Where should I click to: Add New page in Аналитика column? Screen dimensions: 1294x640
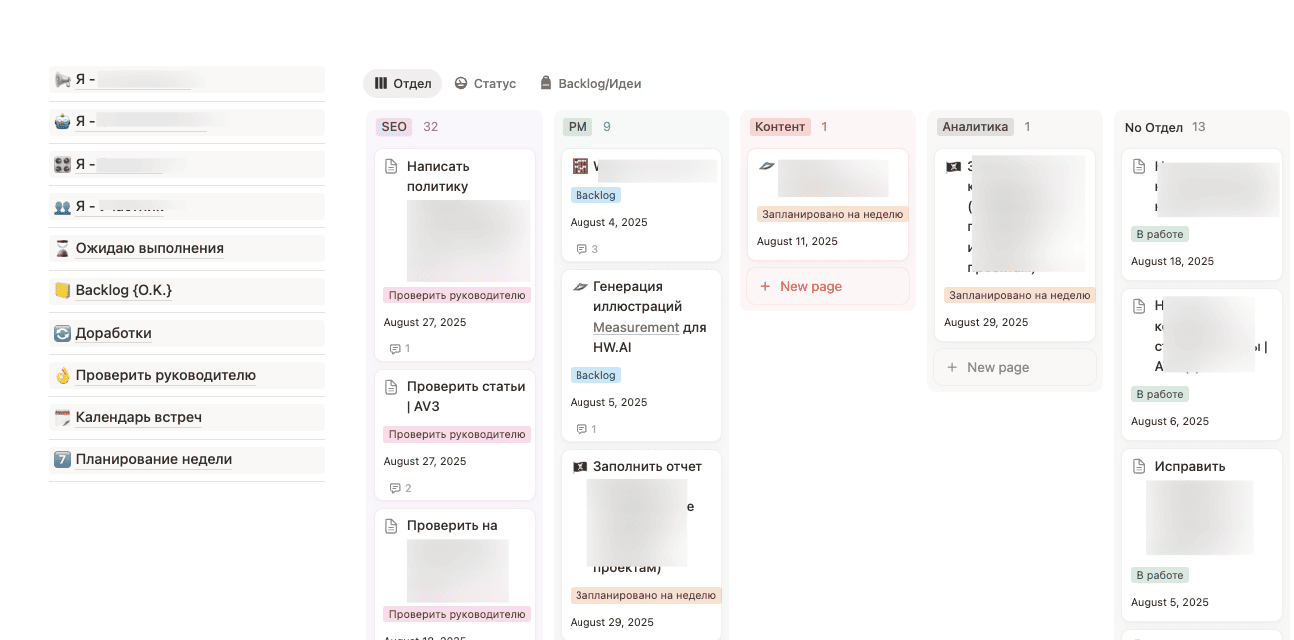click(x=997, y=367)
